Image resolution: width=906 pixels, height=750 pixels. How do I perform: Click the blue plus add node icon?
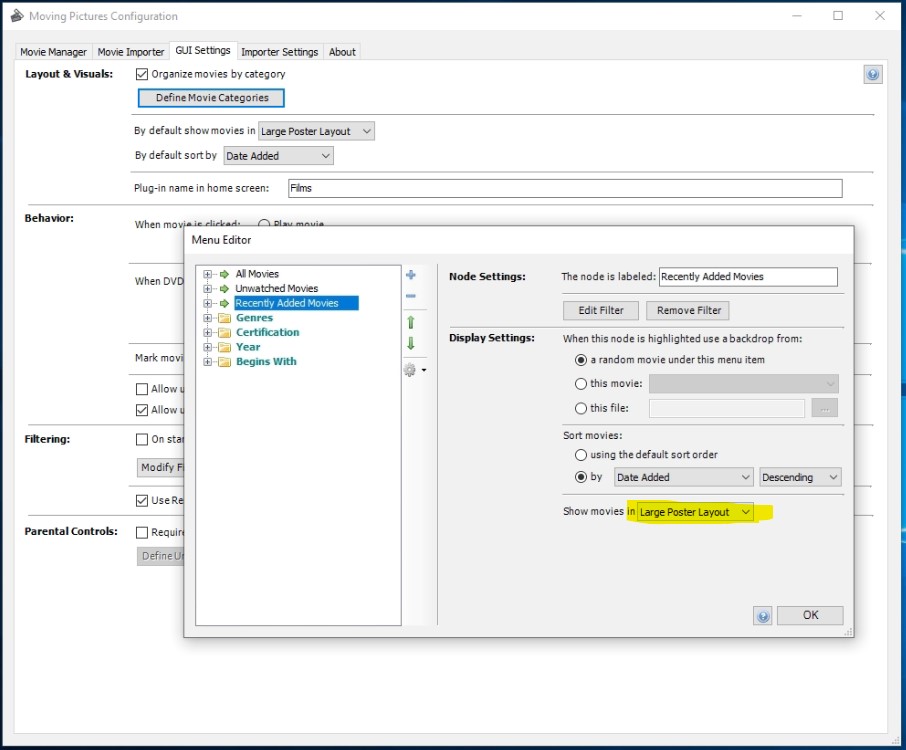pos(411,274)
